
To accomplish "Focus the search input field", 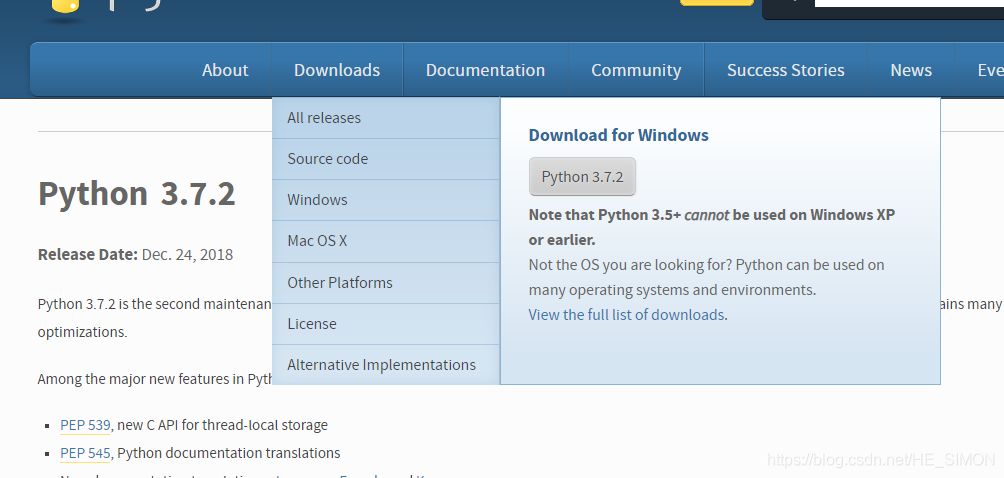I will pyautogui.click(x=909, y=3).
